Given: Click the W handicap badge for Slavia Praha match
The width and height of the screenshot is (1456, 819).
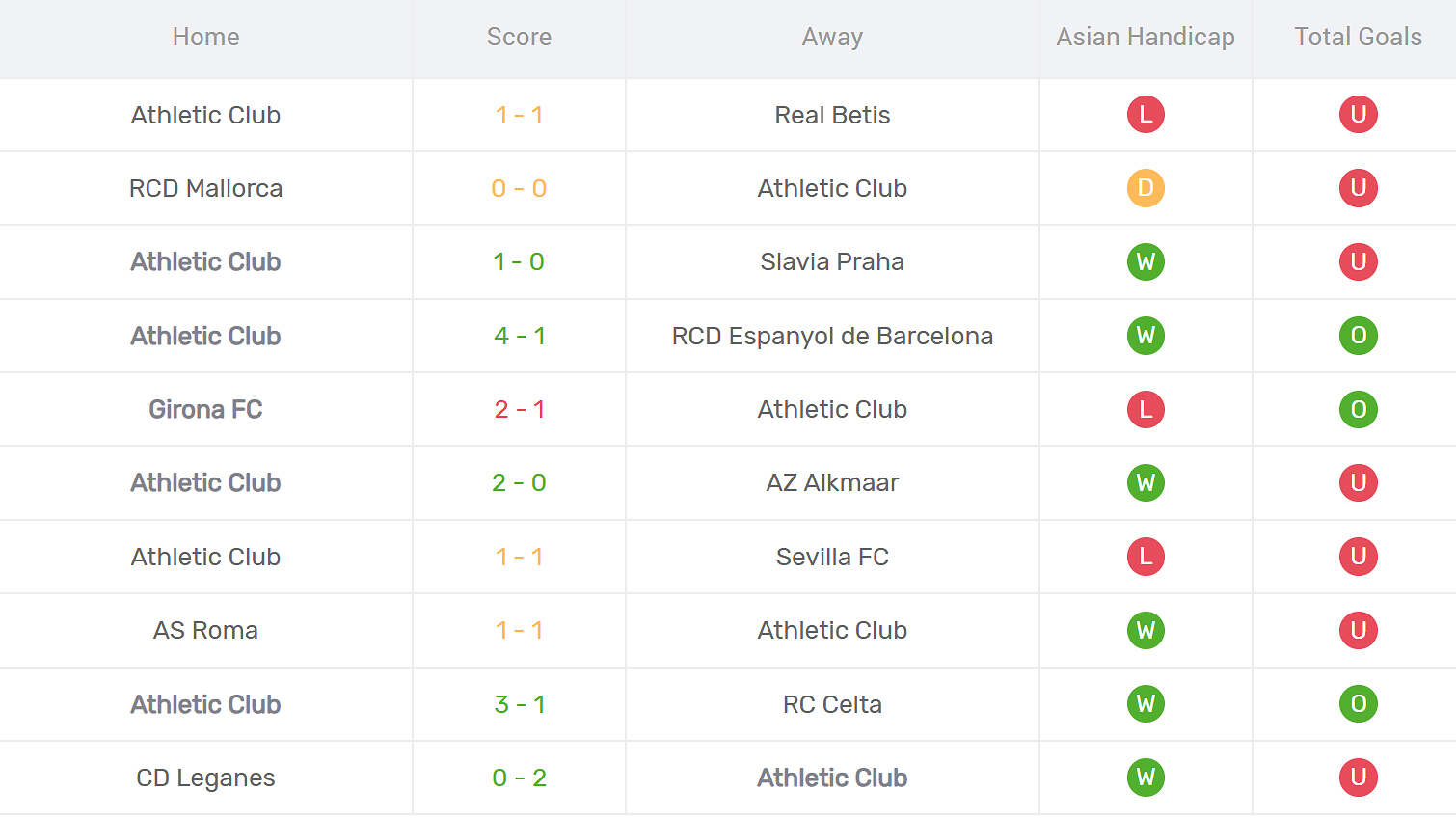Looking at the screenshot, I should pyautogui.click(x=1146, y=261).
